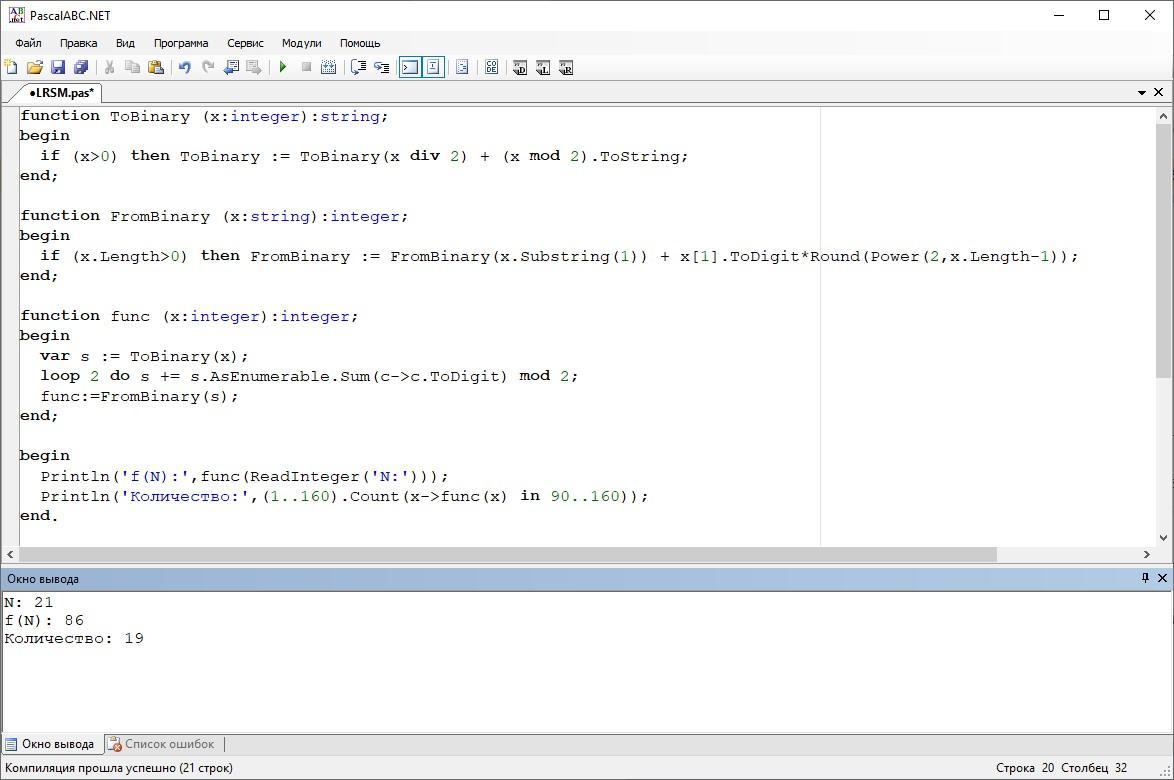Save all files with the double floppy icon
The height and width of the screenshot is (780, 1174).
tap(81, 67)
